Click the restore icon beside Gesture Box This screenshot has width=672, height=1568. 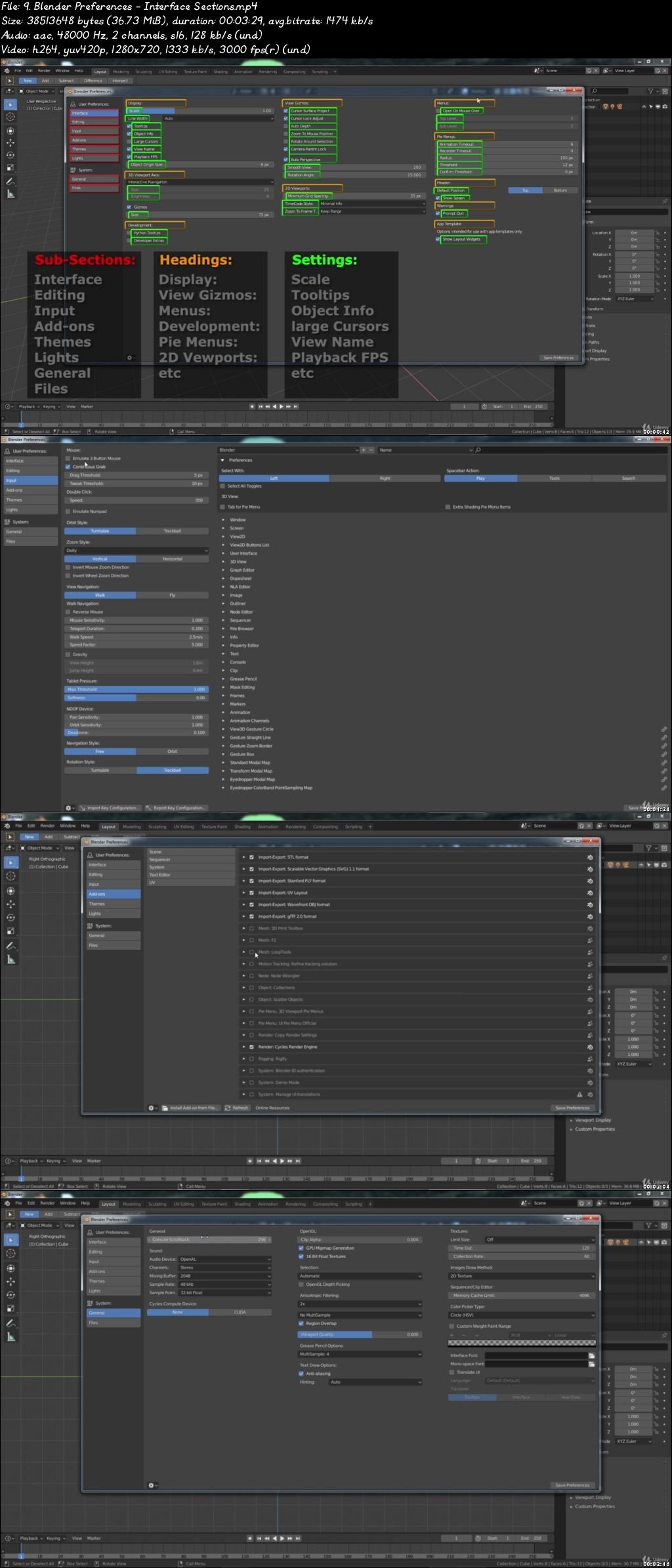pos(664,754)
